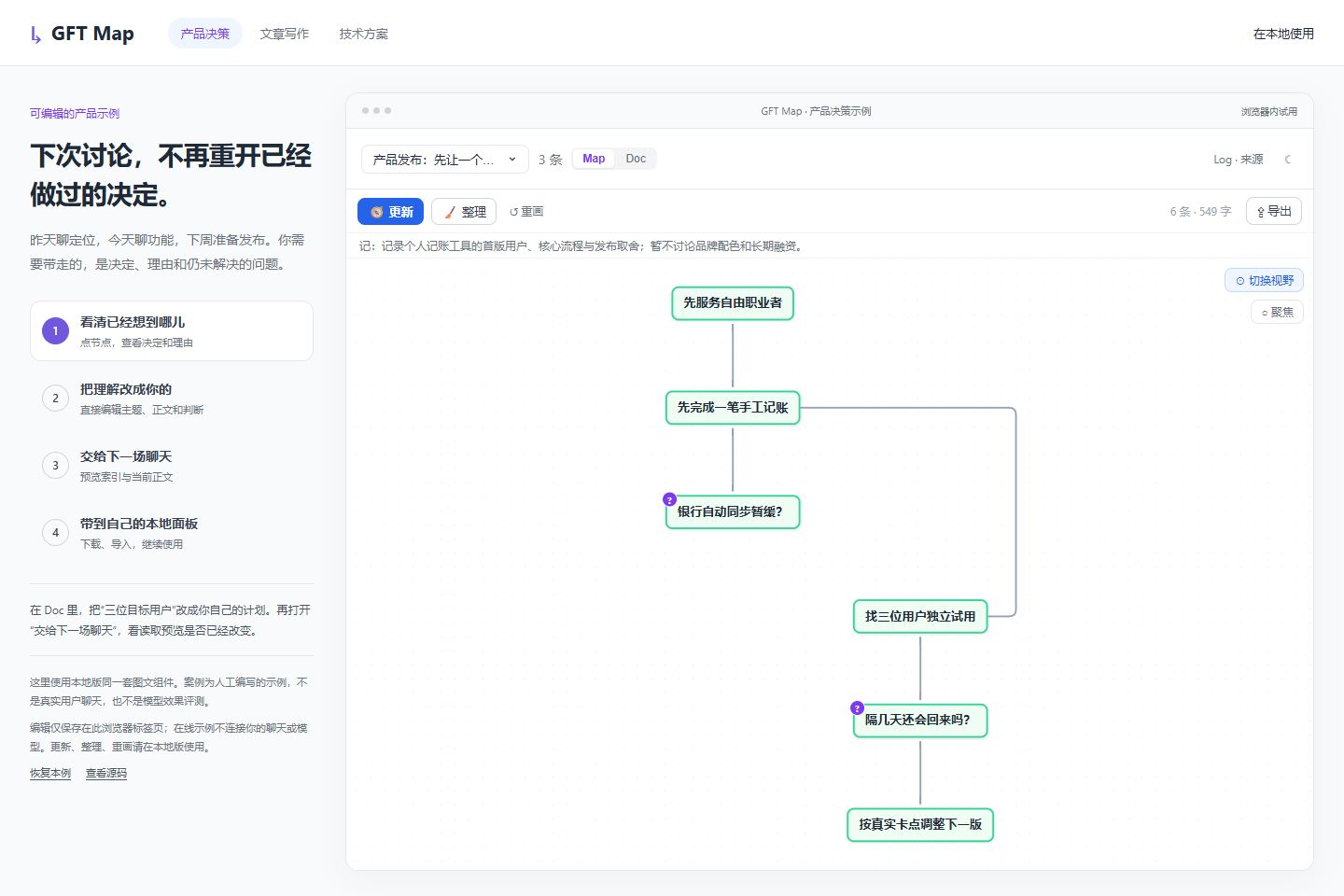
Task: Open the 文章写作 tab
Action: pyautogui.click(x=285, y=34)
